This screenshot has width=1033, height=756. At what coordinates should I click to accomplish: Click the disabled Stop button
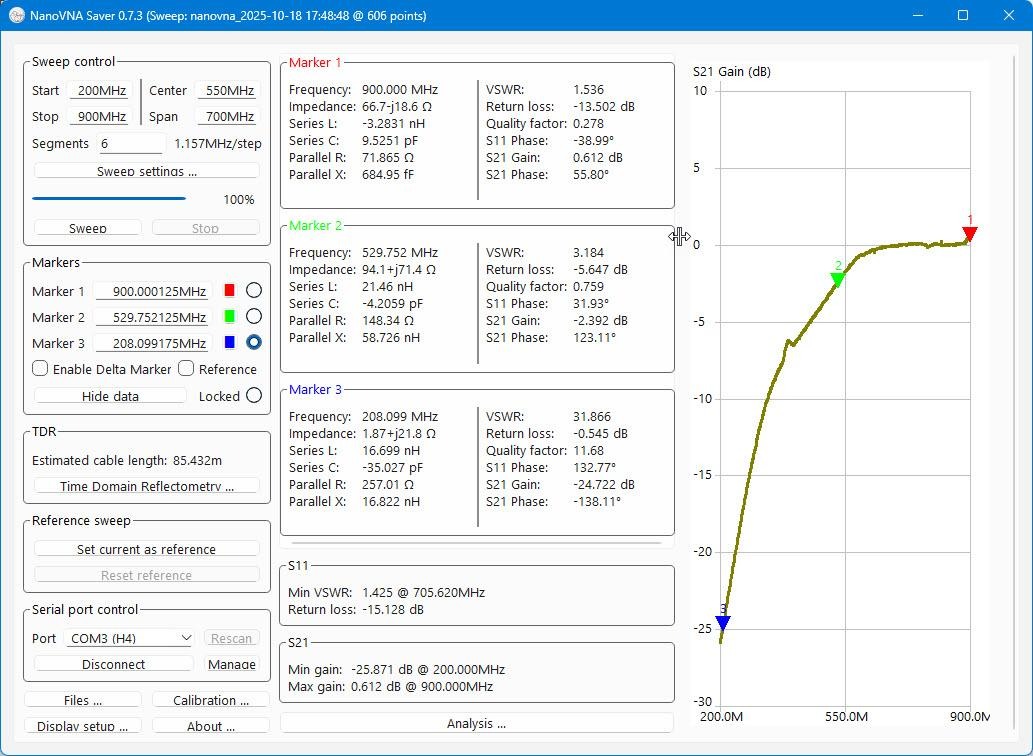tap(205, 228)
